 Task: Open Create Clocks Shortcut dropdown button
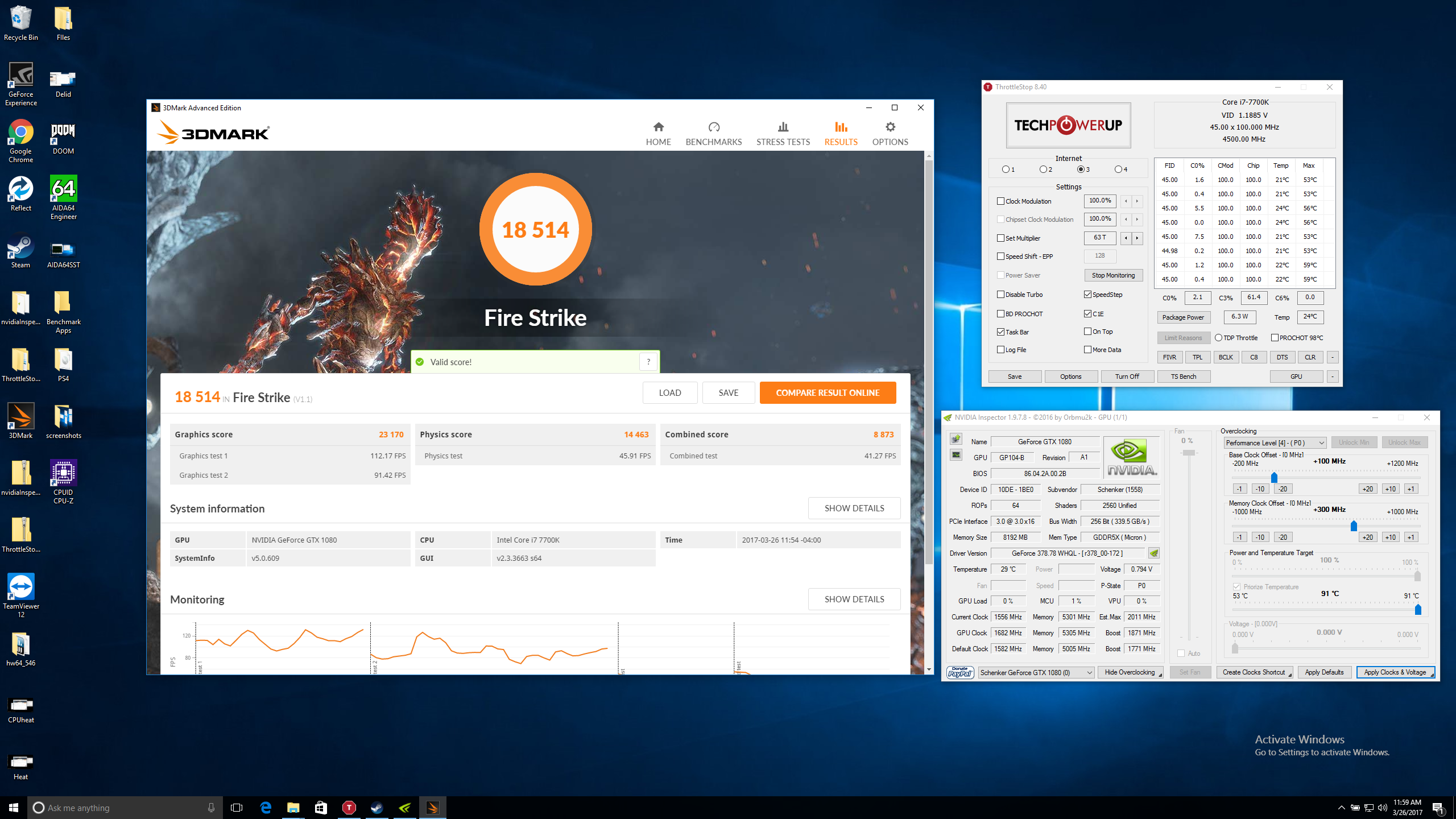click(1255, 672)
